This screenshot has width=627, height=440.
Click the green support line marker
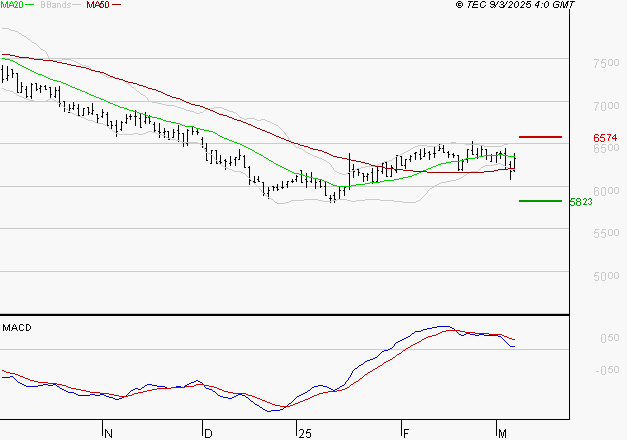pyautogui.click(x=540, y=201)
